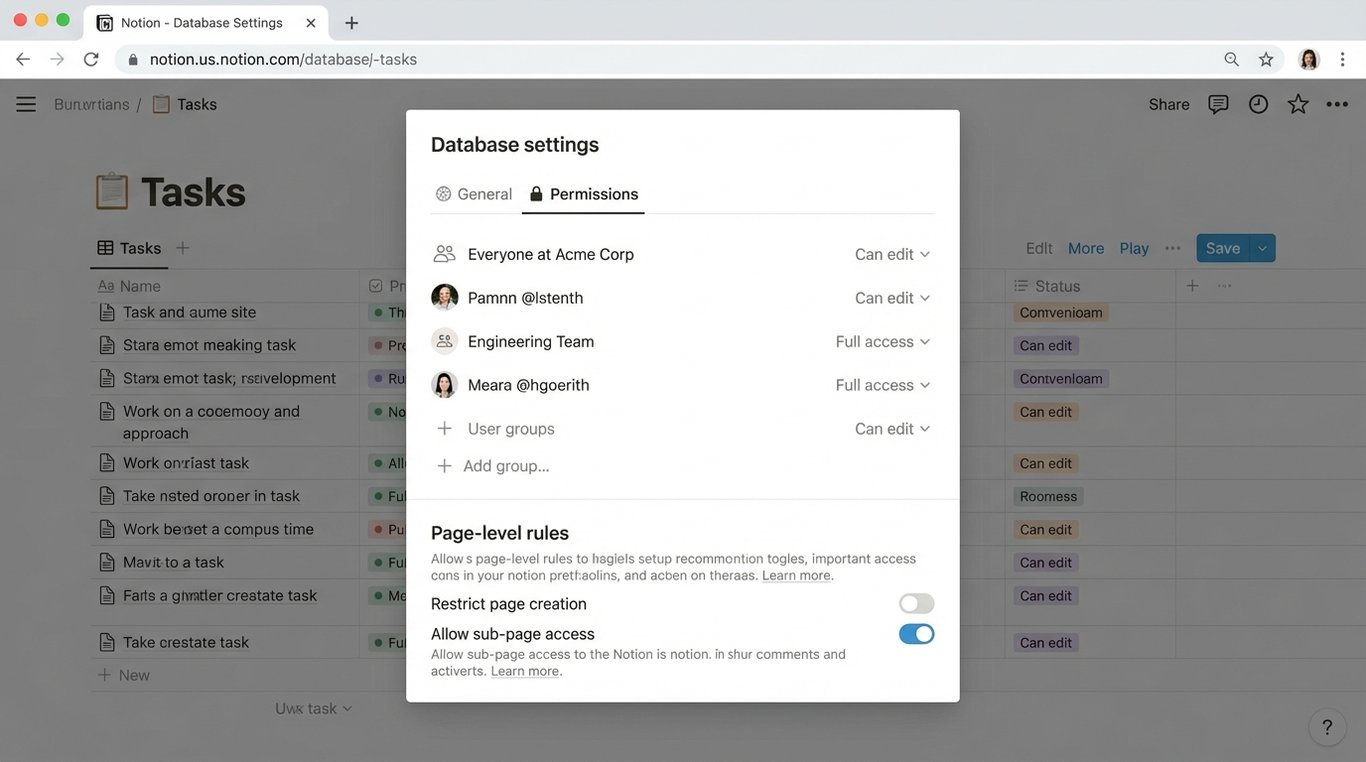Click Pamnn's avatar in Permissions

pyautogui.click(x=444, y=297)
